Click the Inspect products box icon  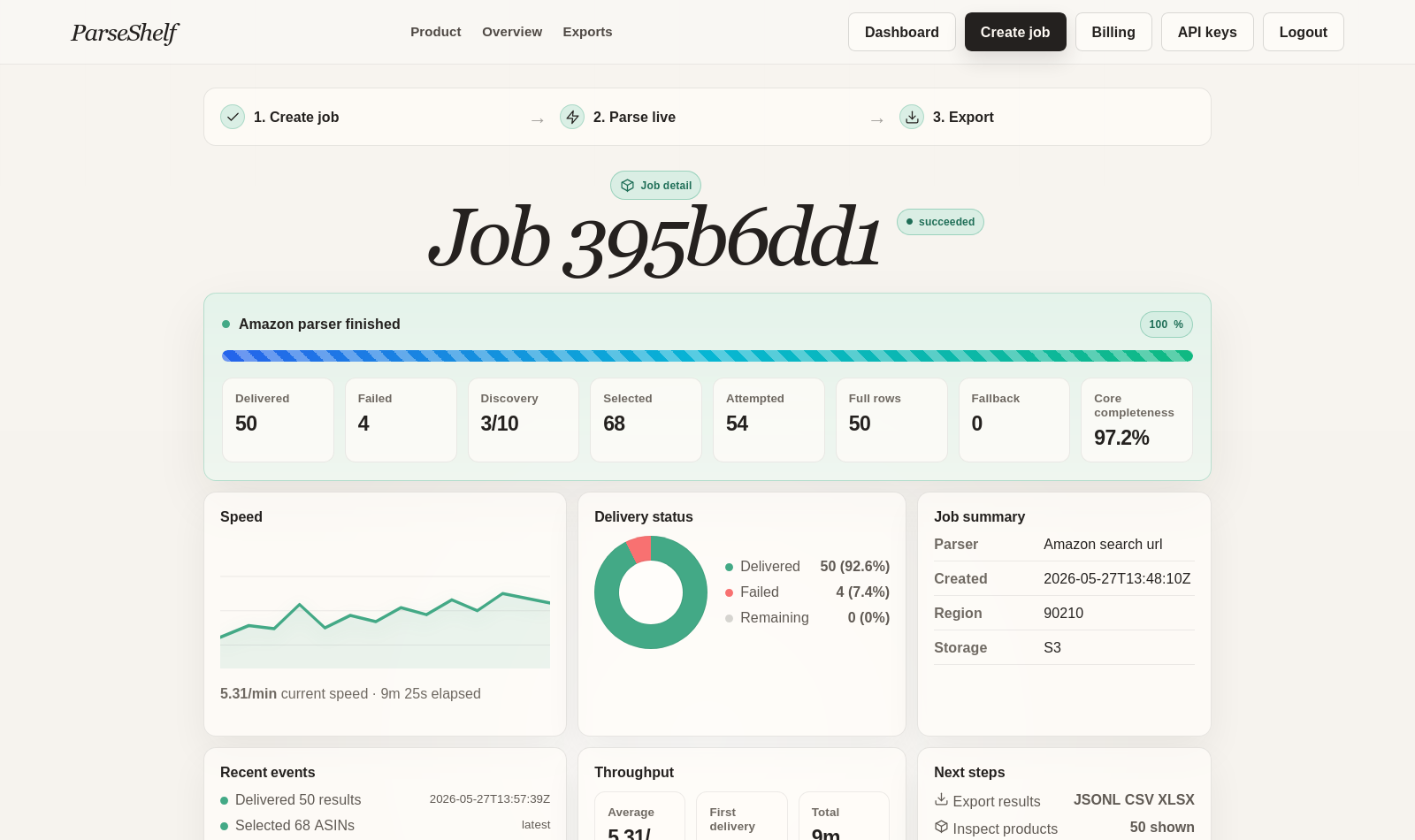click(x=941, y=827)
